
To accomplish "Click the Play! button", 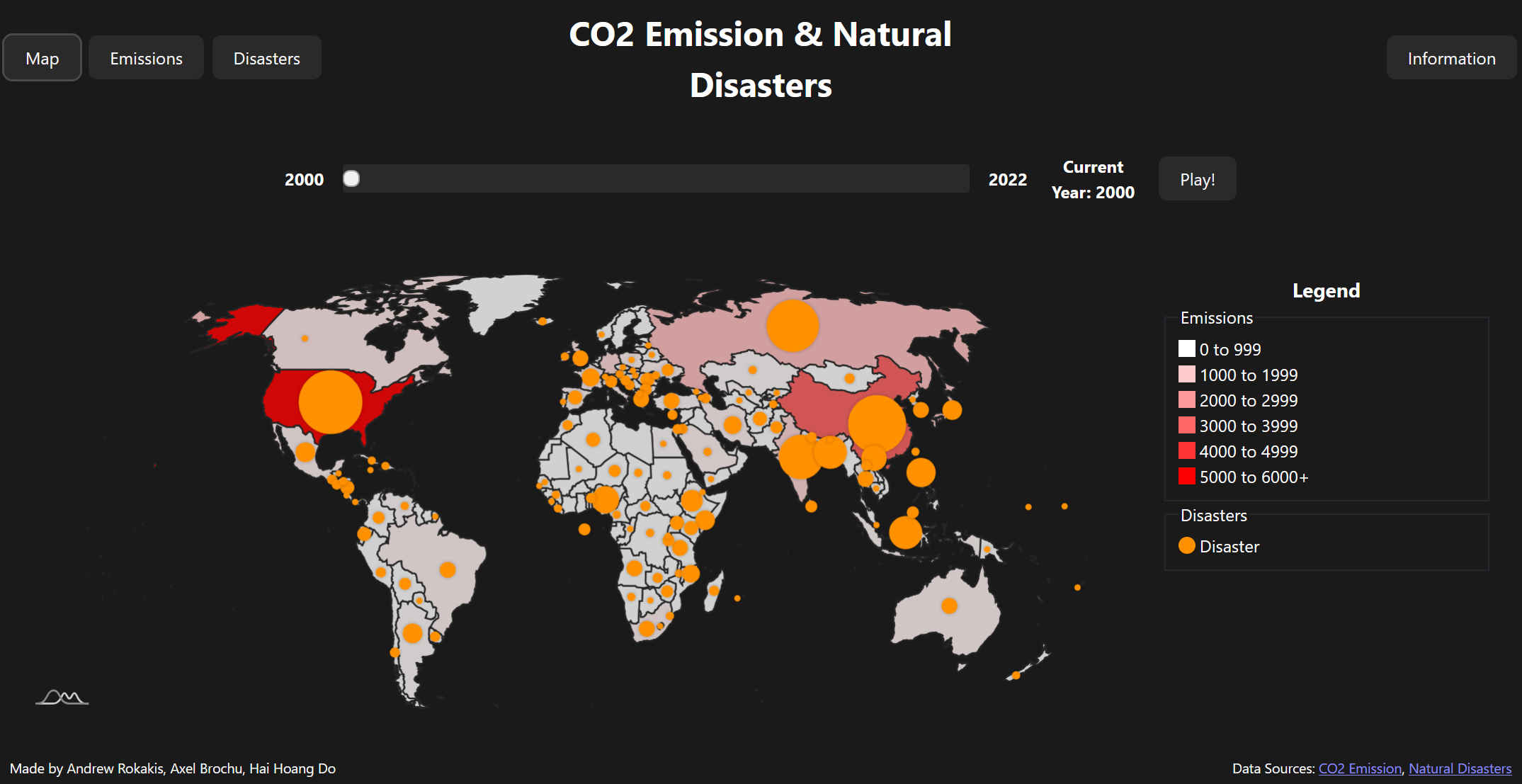I will click(x=1198, y=179).
